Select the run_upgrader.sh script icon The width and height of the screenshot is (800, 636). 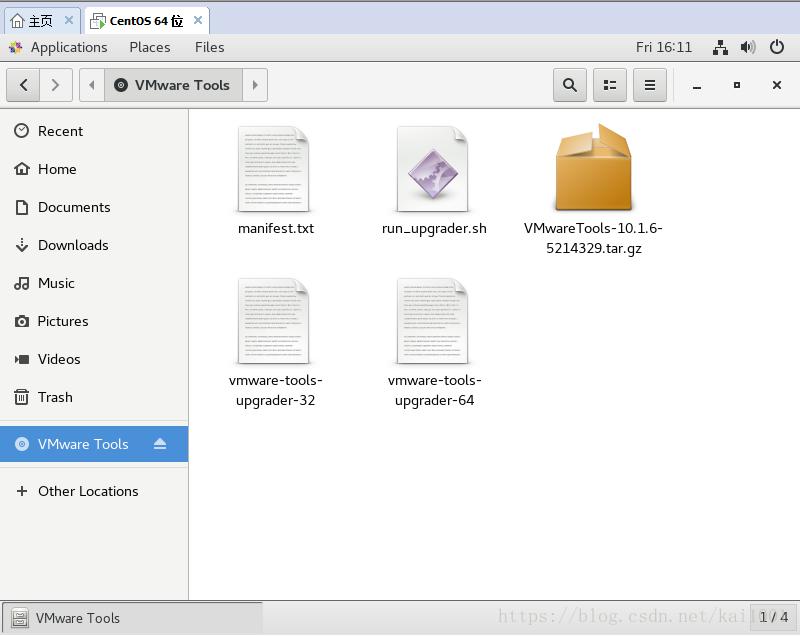tap(433, 169)
